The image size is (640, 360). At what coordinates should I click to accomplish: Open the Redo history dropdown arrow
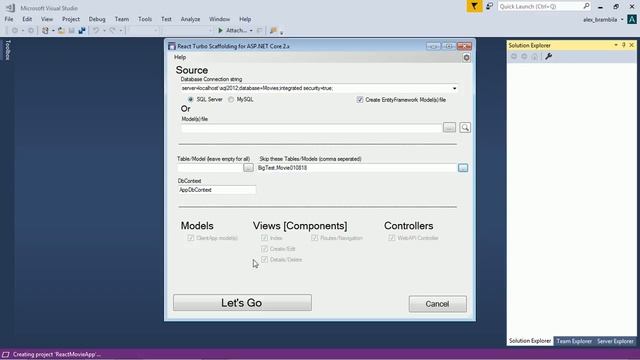point(120,31)
